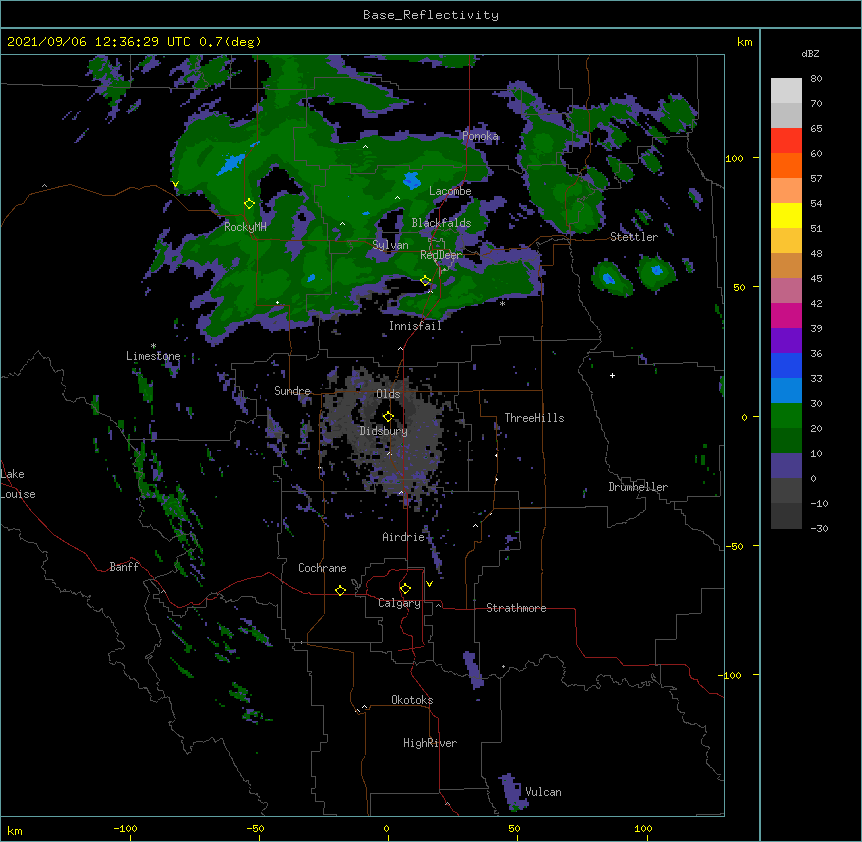Image resolution: width=862 pixels, height=842 pixels.
Task: Click the Lake Louise label
Action: [x=18, y=484]
